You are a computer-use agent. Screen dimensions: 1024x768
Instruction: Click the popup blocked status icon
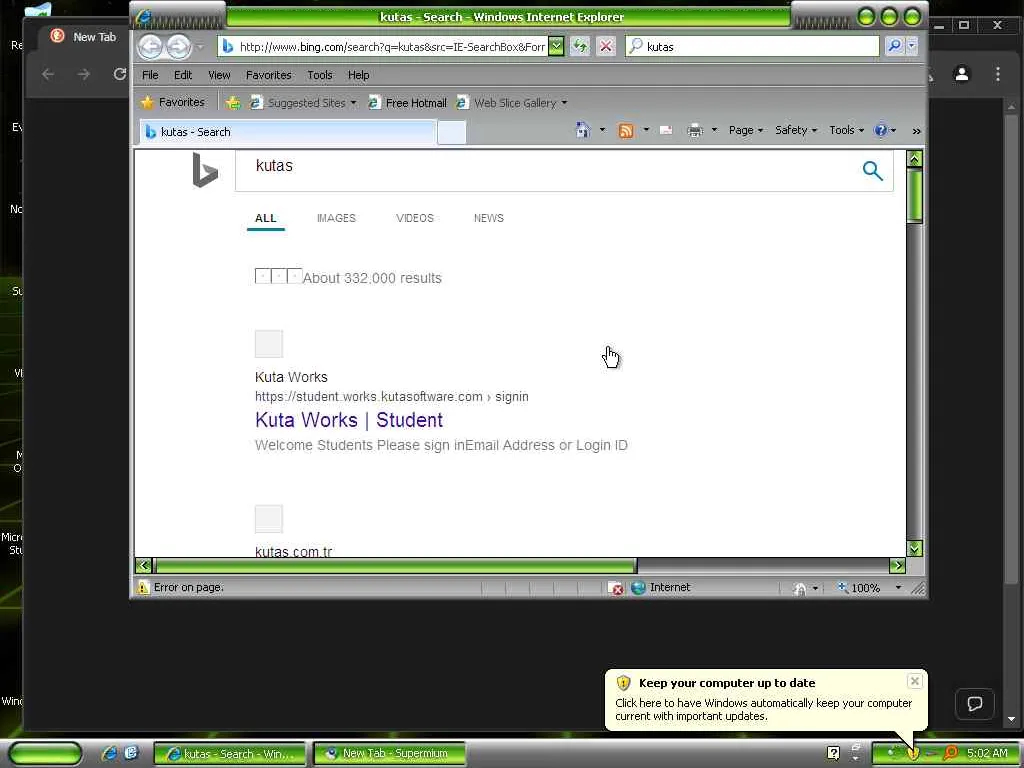click(x=615, y=588)
